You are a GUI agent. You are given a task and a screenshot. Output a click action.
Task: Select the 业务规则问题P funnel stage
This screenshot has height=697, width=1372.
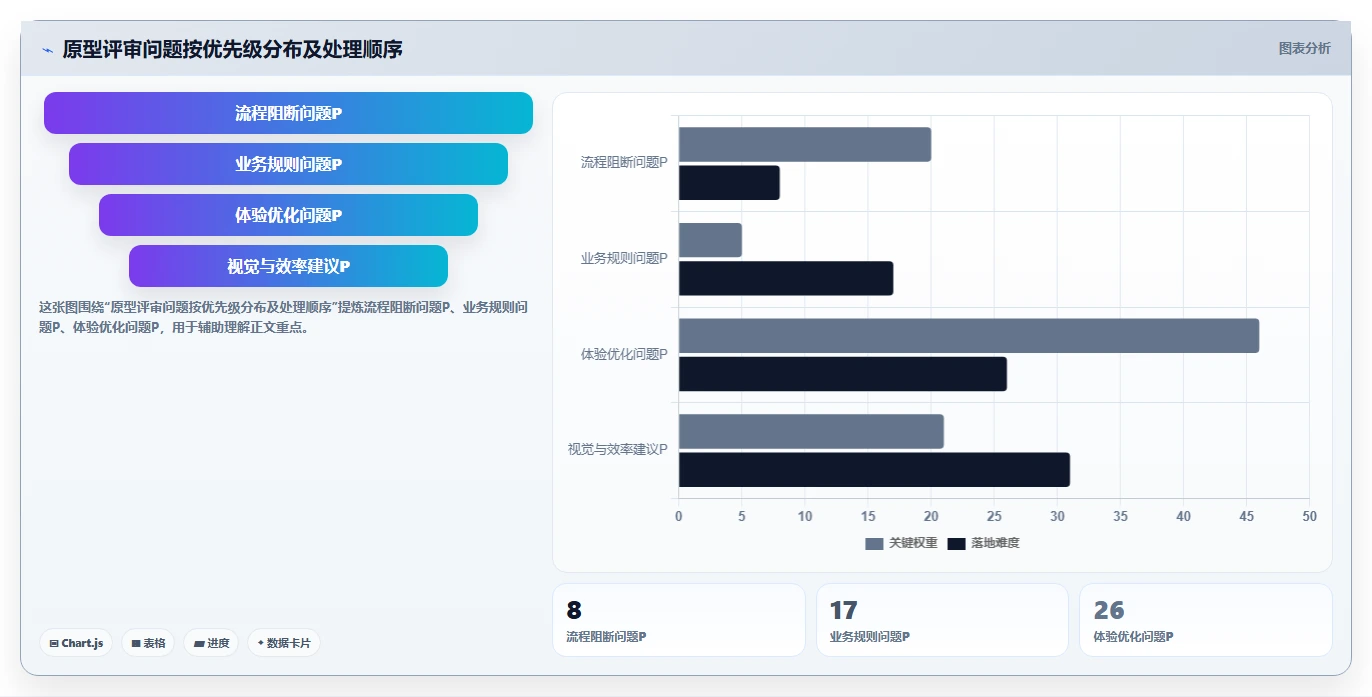click(x=288, y=164)
